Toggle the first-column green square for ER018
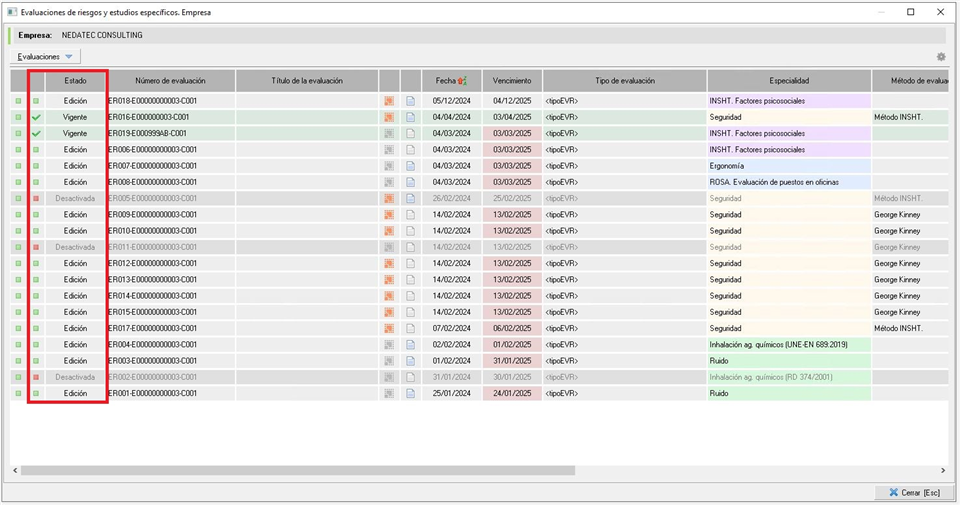This screenshot has width=960, height=505. 18,101
